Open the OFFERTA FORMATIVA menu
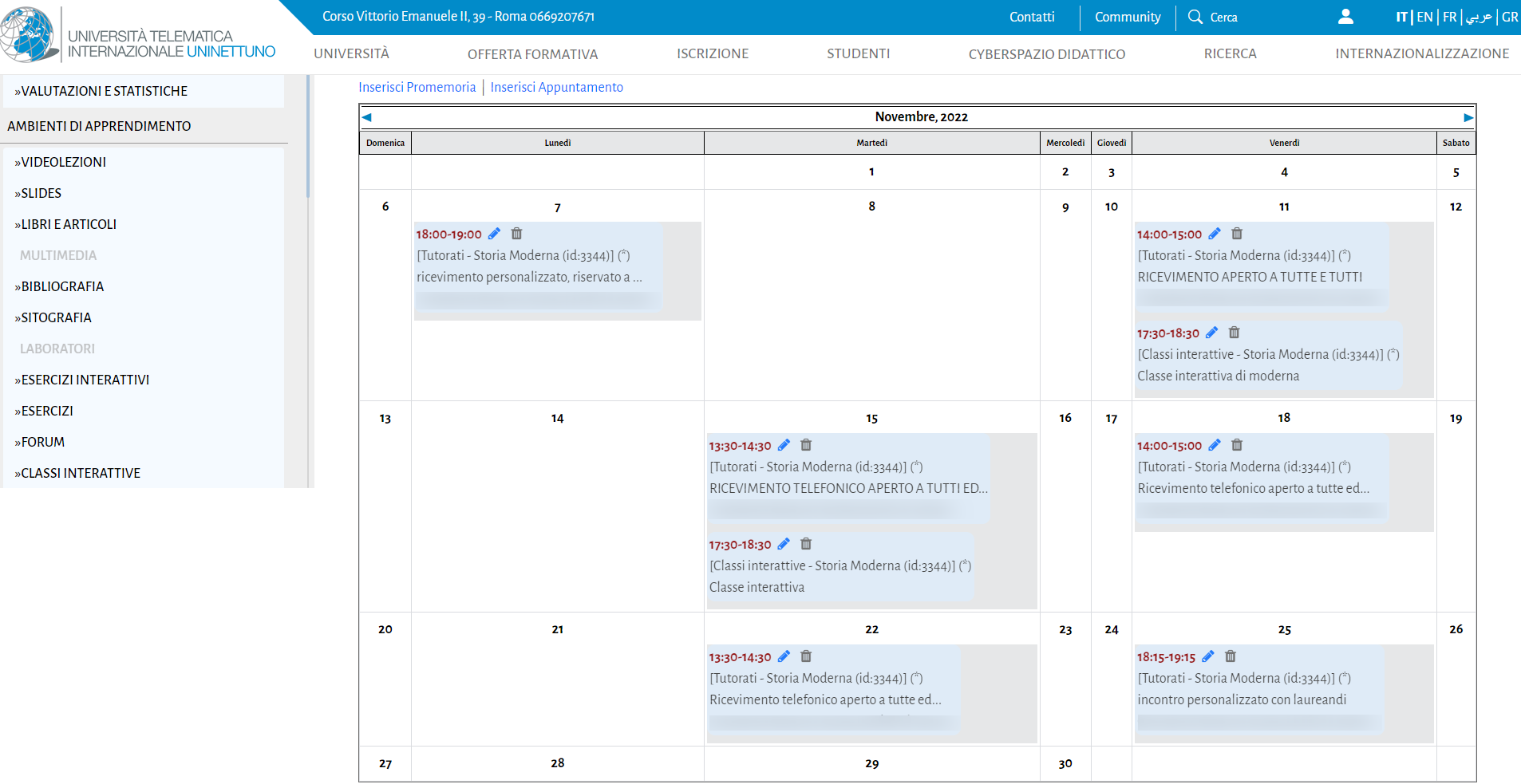The width and height of the screenshot is (1521, 784). tap(532, 54)
